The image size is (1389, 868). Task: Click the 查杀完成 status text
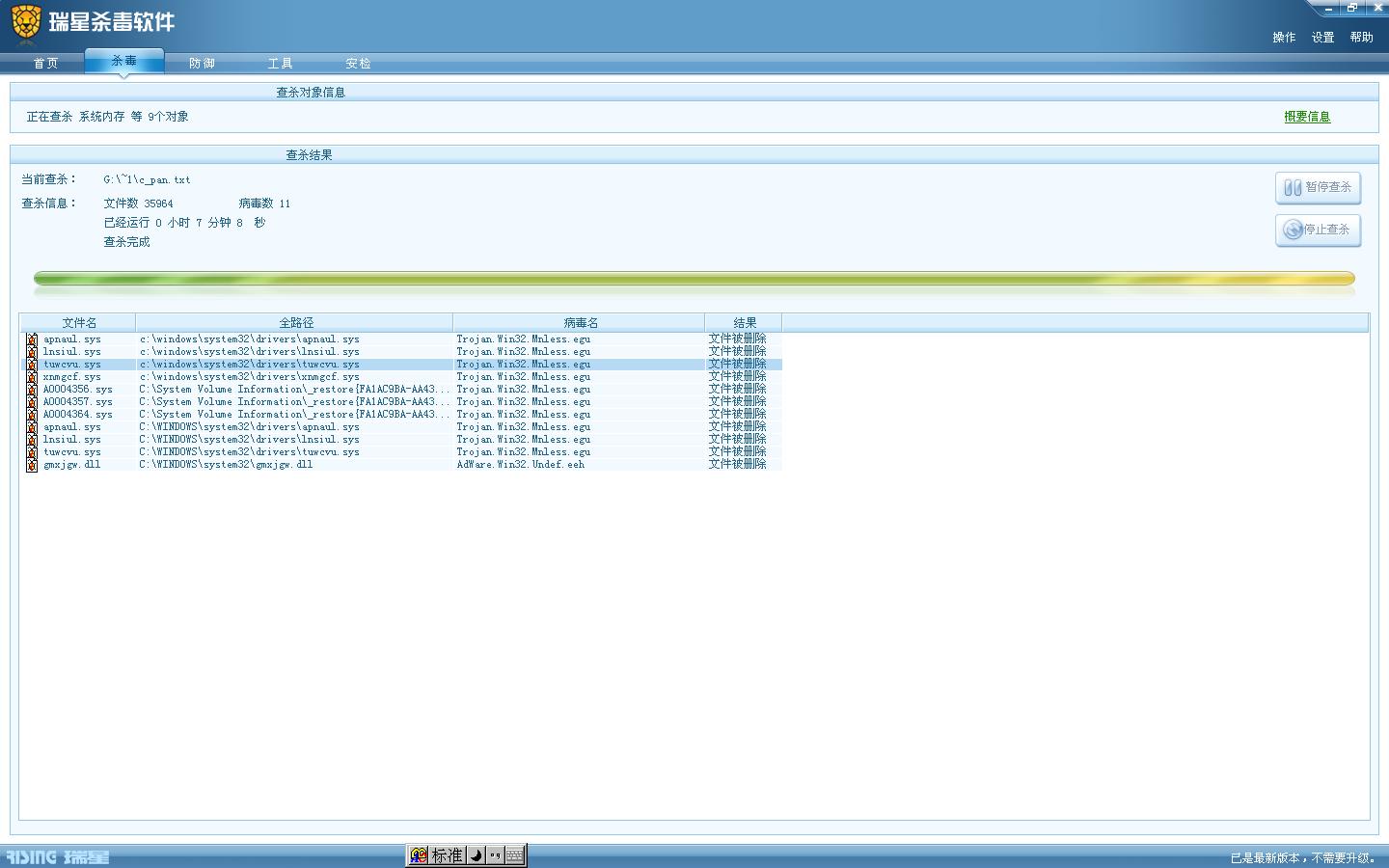coord(126,242)
